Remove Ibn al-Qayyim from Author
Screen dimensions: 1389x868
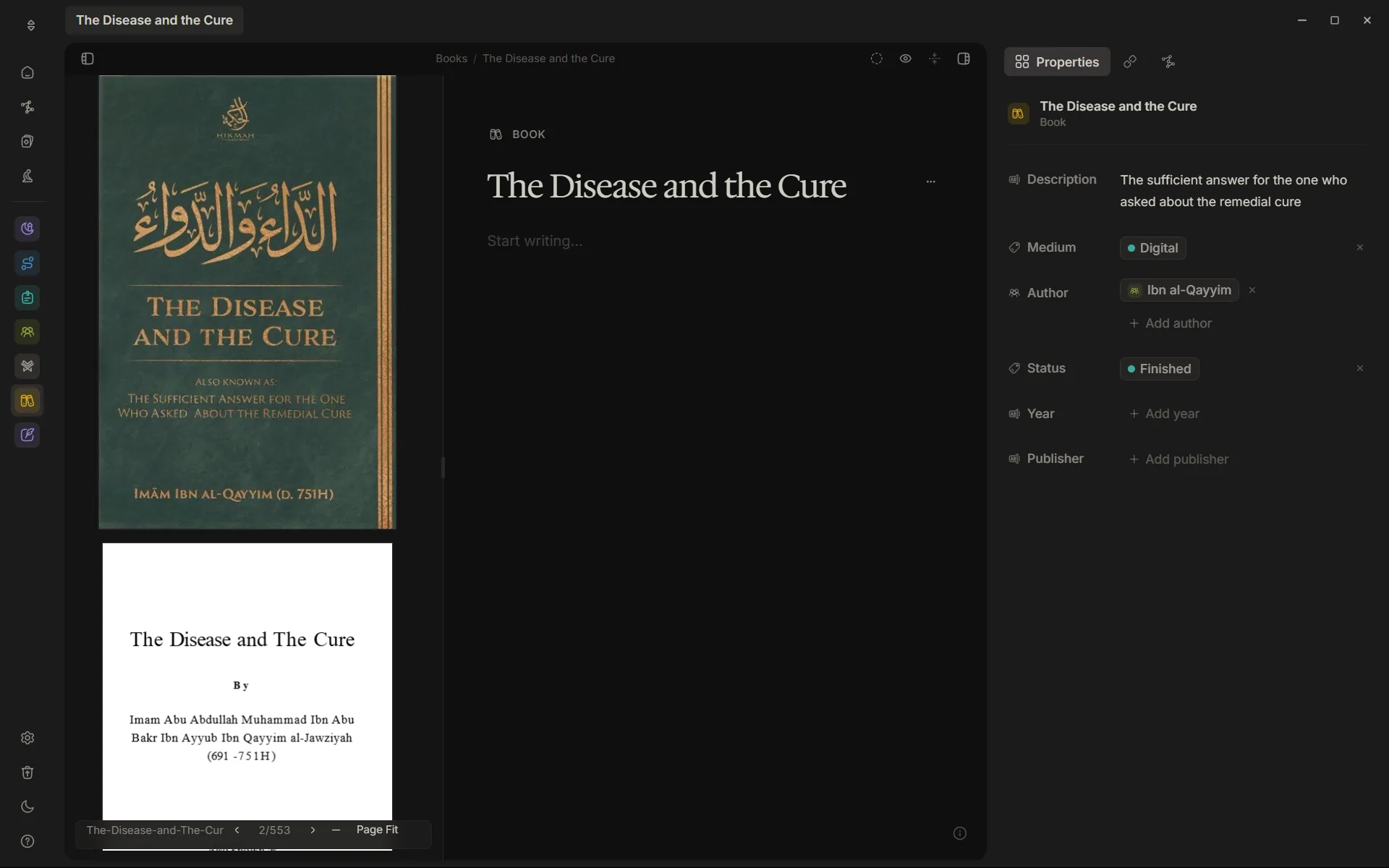(1252, 290)
